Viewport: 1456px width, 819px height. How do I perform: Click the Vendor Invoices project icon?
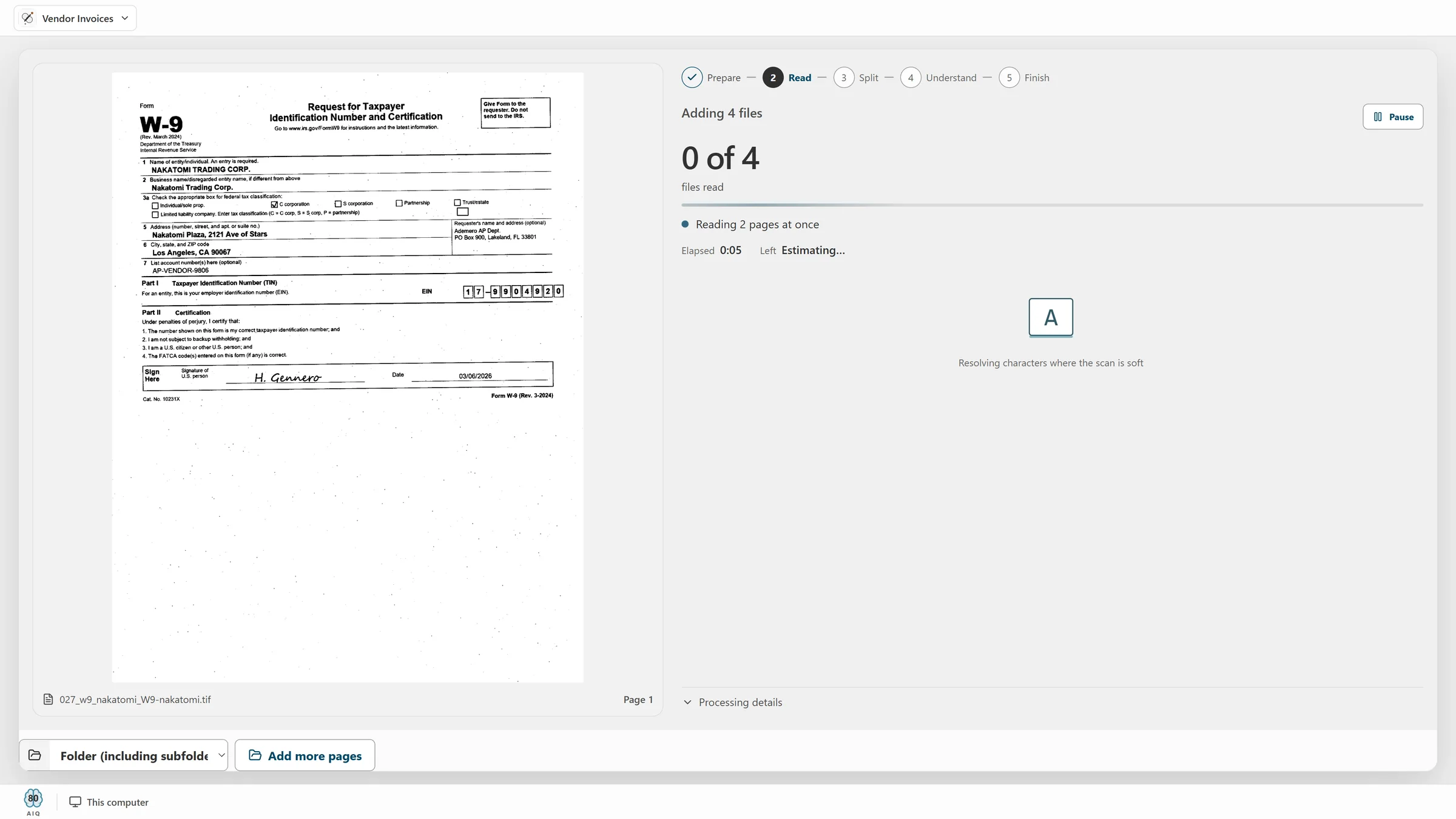click(28, 18)
